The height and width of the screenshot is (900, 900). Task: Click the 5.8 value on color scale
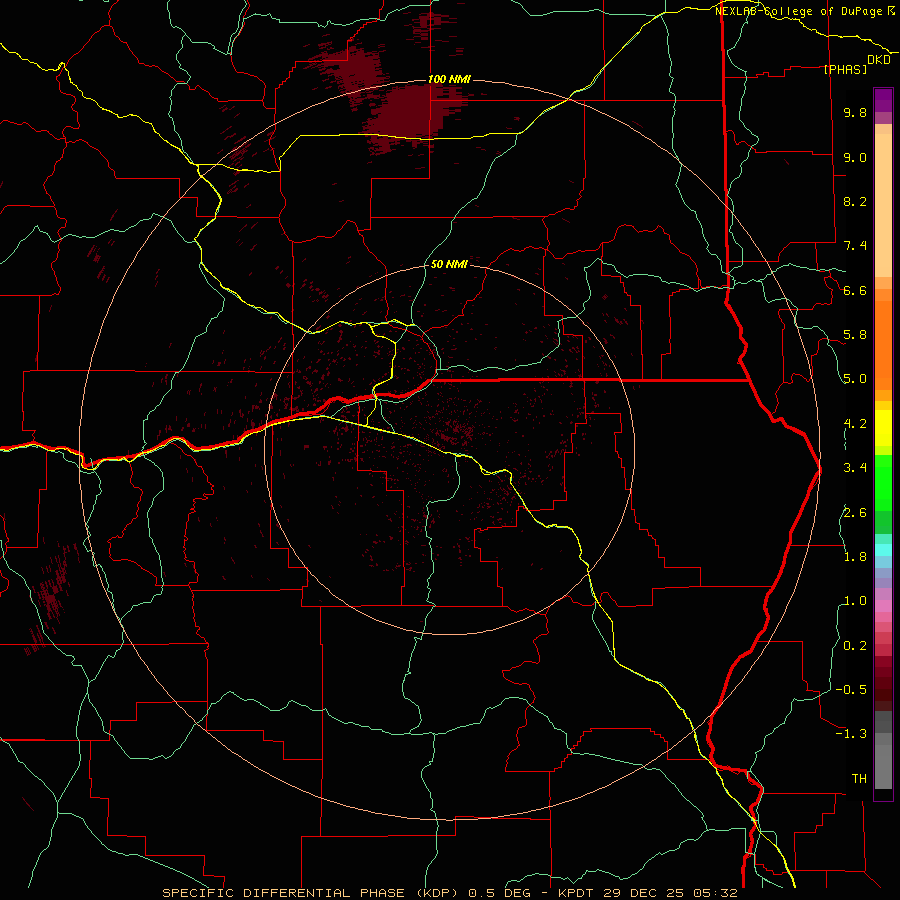(x=855, y=335)
